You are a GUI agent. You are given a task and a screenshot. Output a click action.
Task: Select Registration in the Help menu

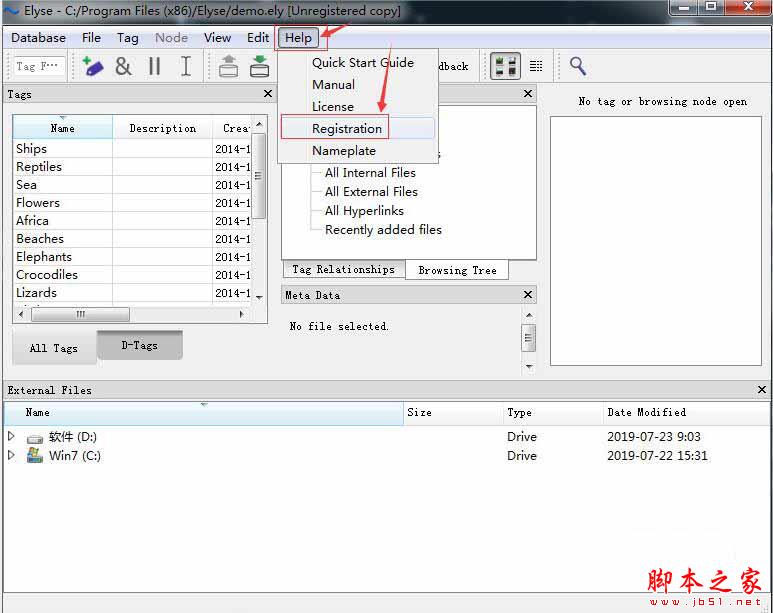coord(346,129)
